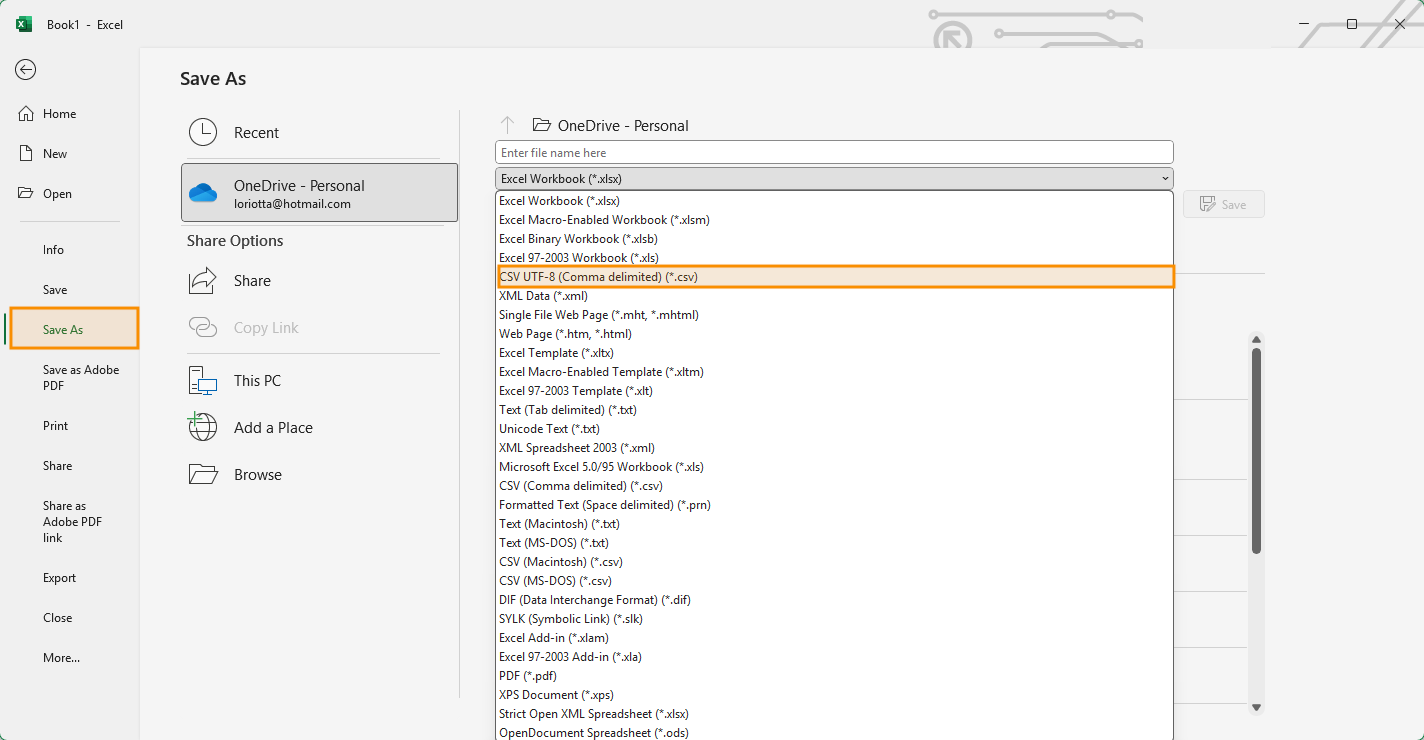Choose Excel Template (*.xltx)
Screen dimensions: 1424x740
(x=834, y=353)
